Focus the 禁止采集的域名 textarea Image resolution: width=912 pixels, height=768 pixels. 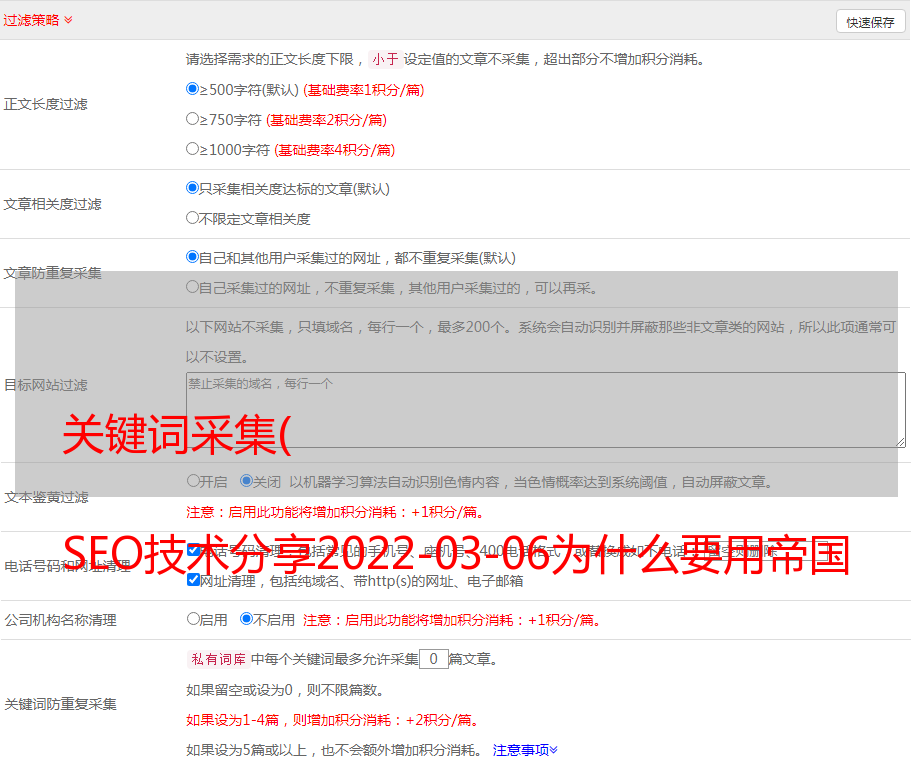(x=546, y=410)
